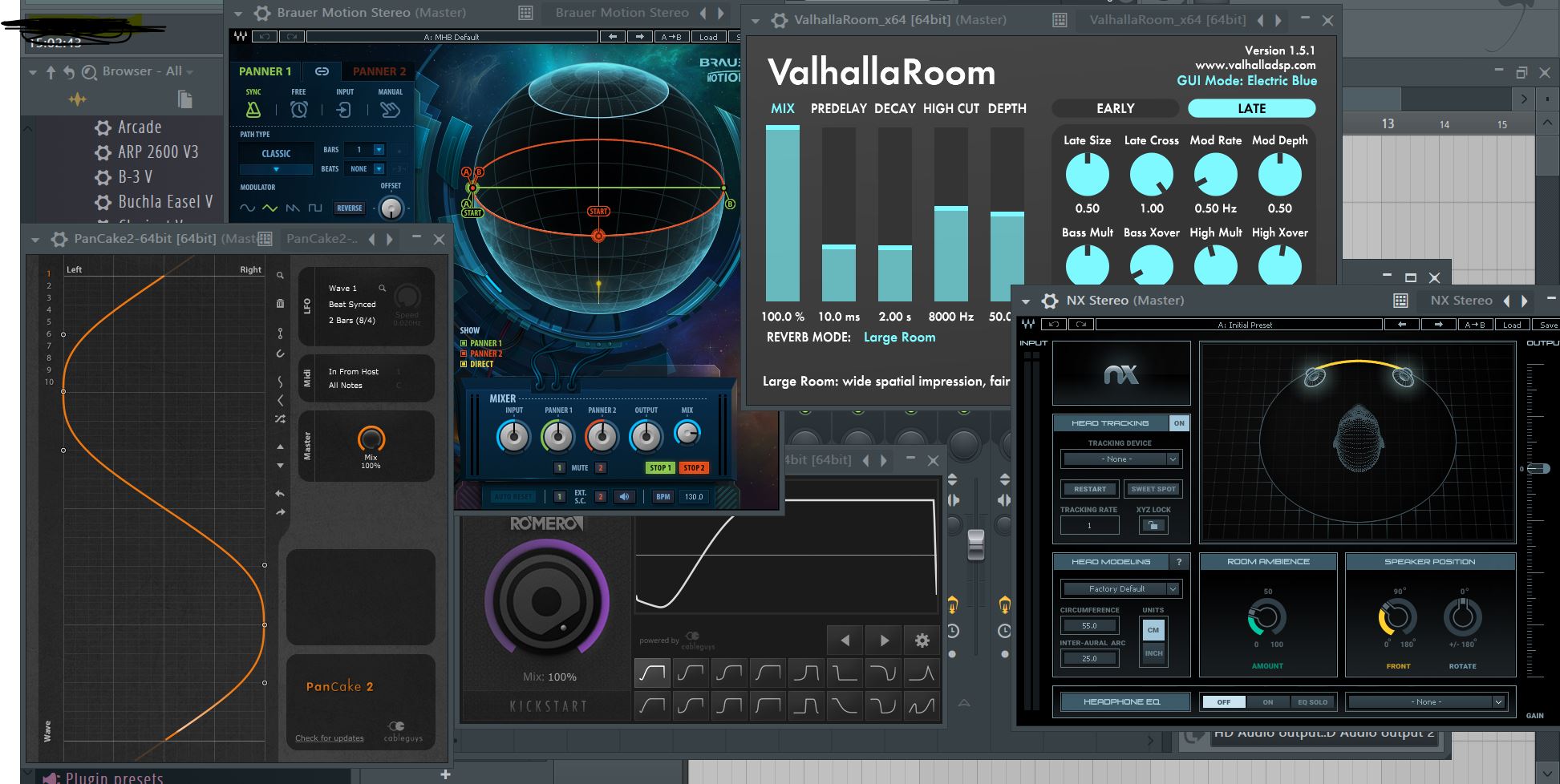Image resolution: width=1560 pixels, height=784 pixels.
Task: Click the trash icon in PanCake 2
Action: pyautogui.click(x=280, y=304)
